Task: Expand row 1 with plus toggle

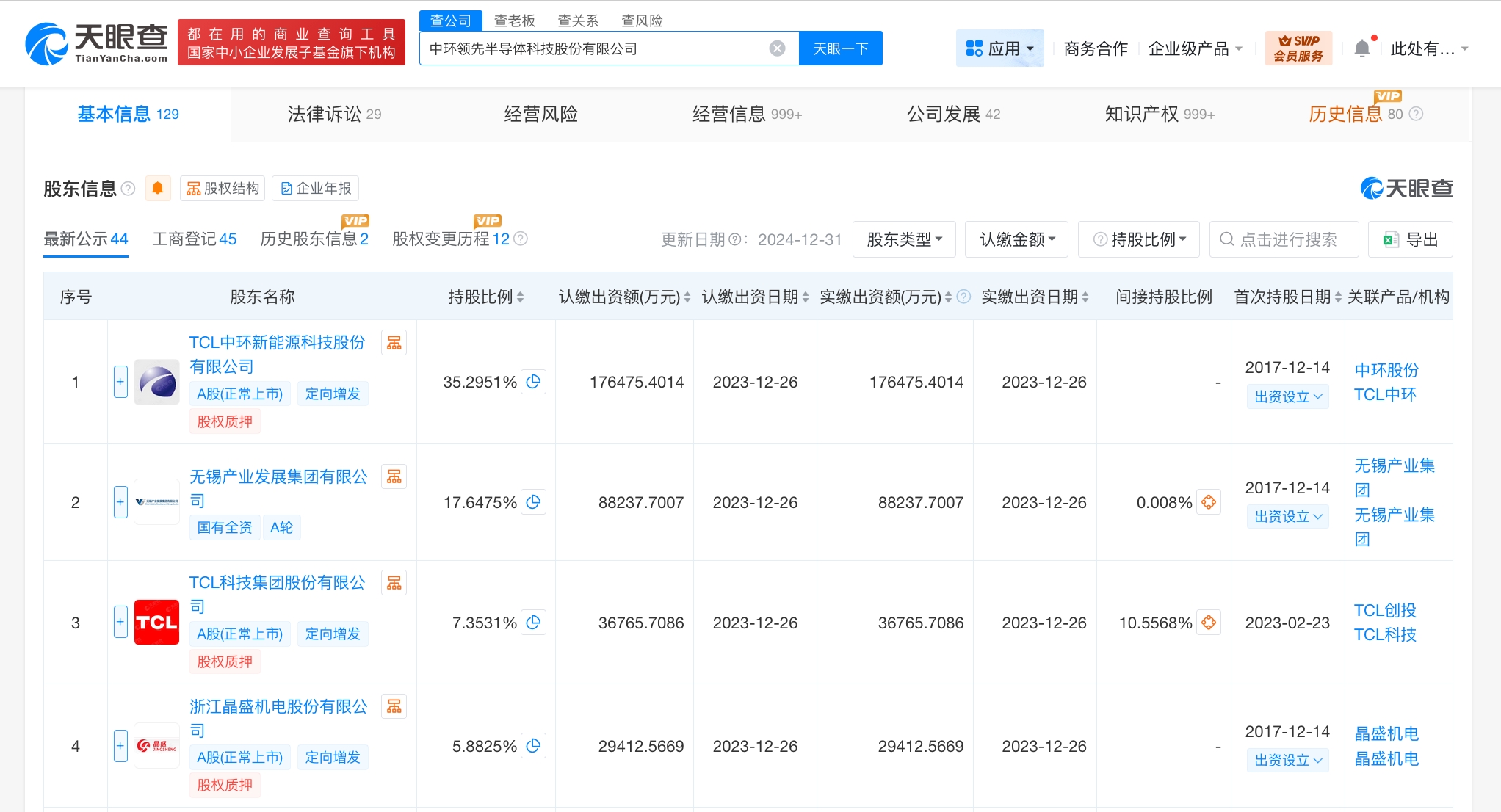Action: pyautogui.click(x=120, y=382)
